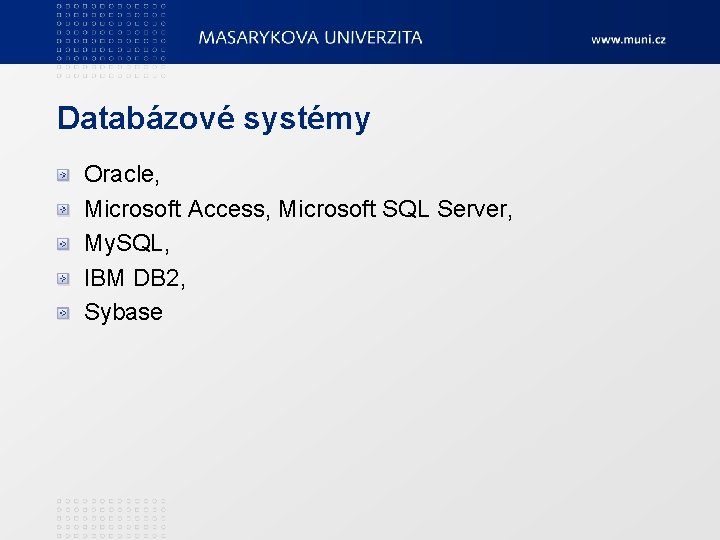Screen dimensions: 720x540
Task: Click the line Microsoft Access, Microsoft SQL Server,
Action: [298, 209]
